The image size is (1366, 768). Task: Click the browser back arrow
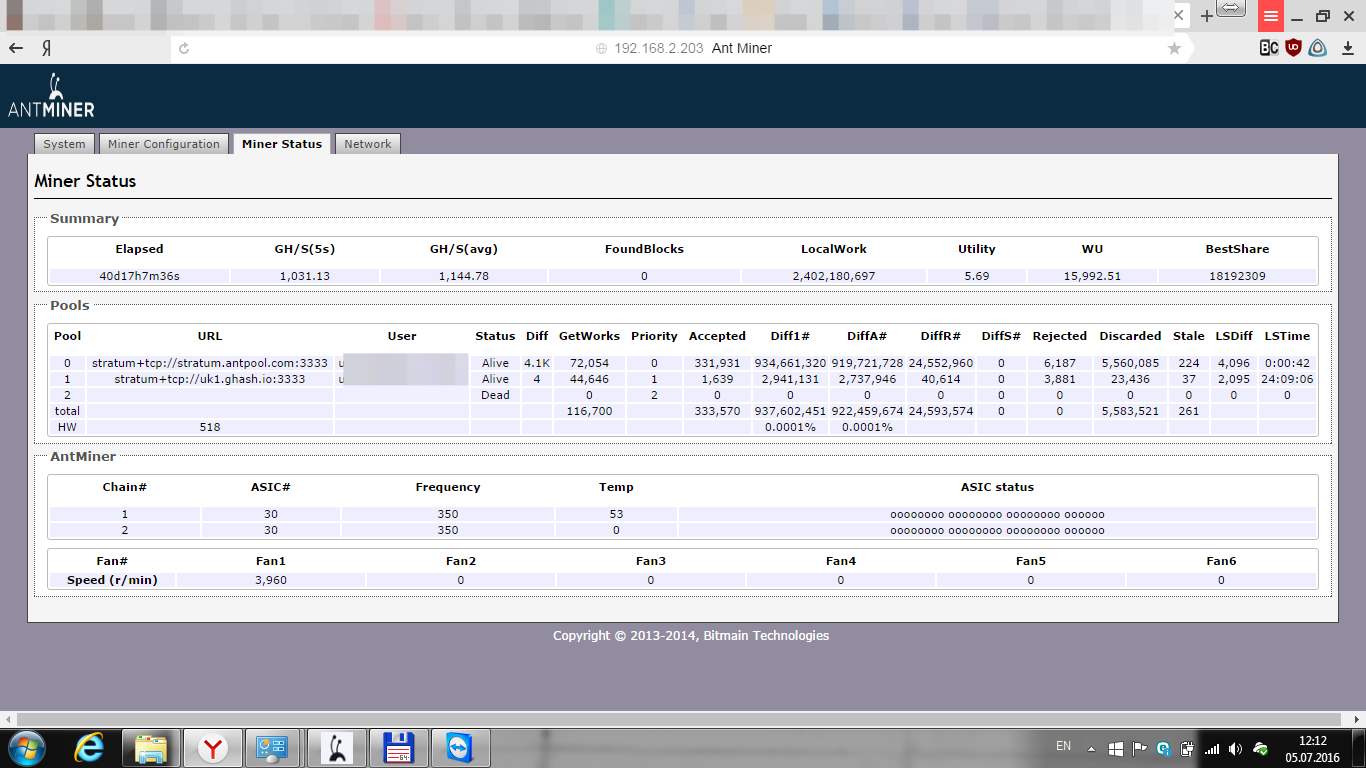16,48
